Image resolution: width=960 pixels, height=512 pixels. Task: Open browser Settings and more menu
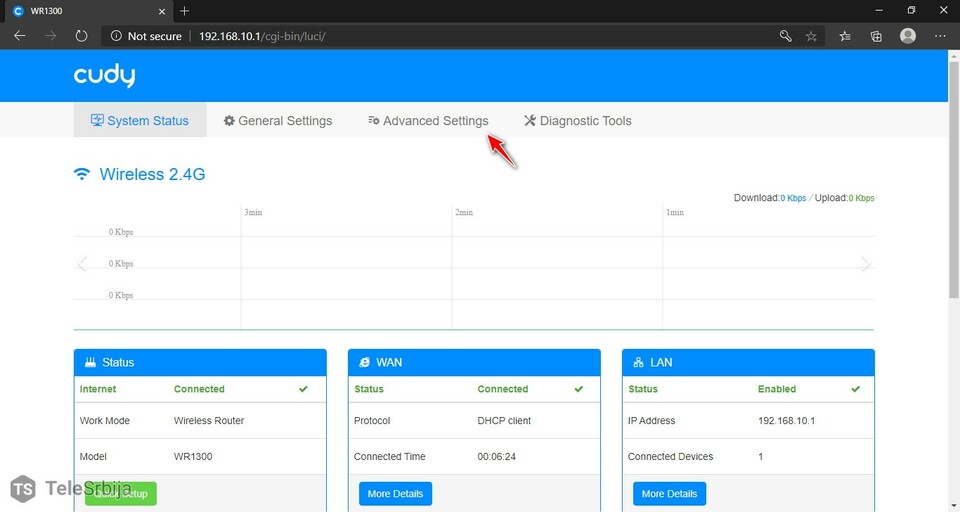[x=940, y=36]
